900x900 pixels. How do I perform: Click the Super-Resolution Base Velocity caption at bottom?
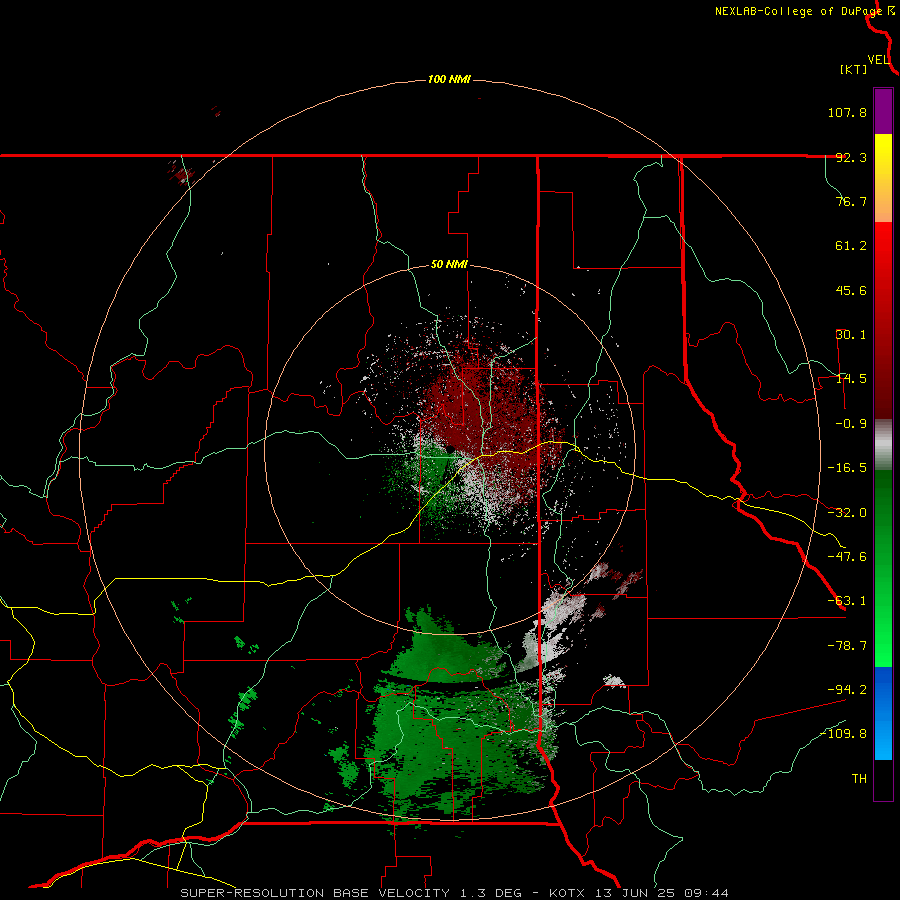(x=455, y=893)
